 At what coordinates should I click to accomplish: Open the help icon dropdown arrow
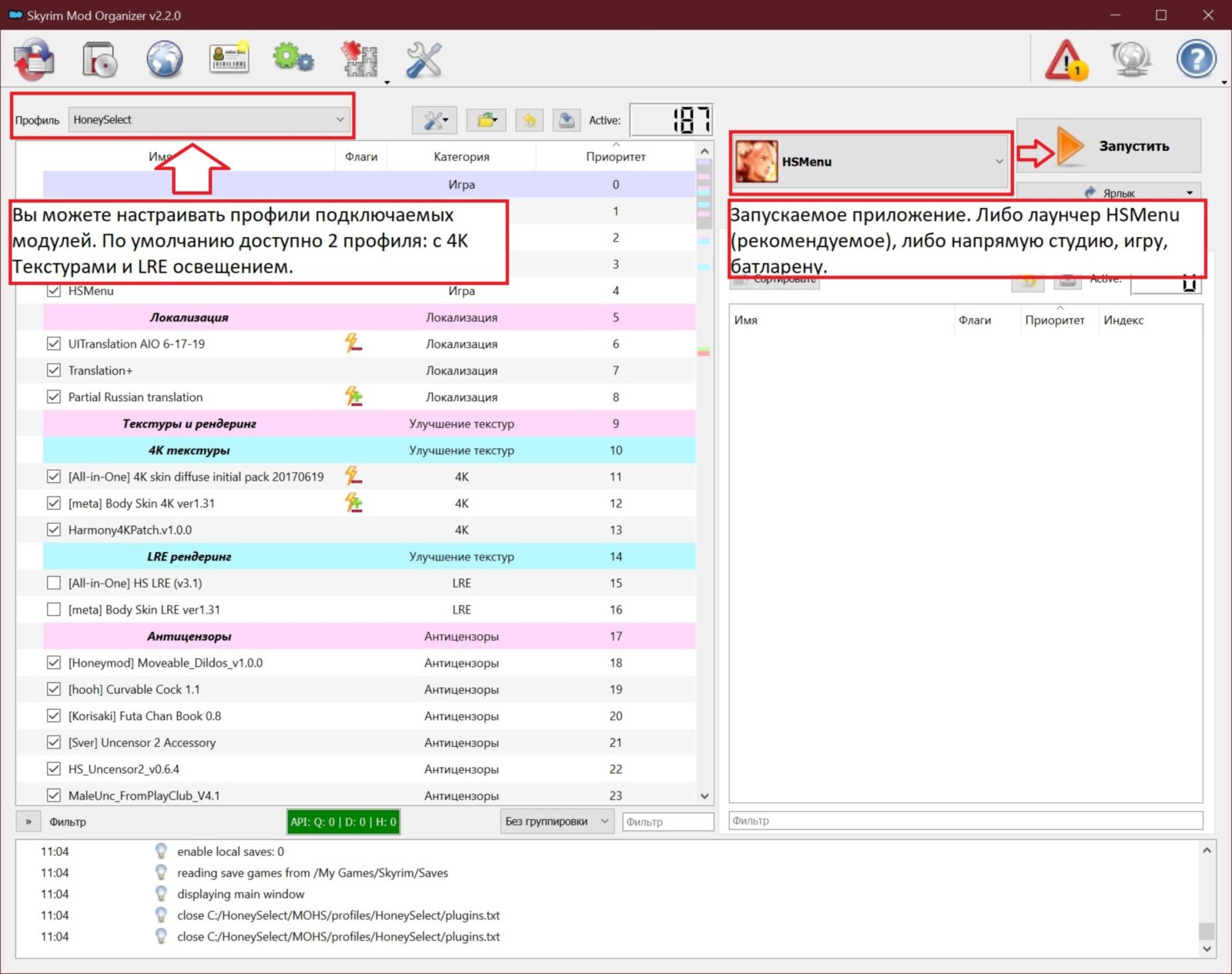coord(1224,82)
